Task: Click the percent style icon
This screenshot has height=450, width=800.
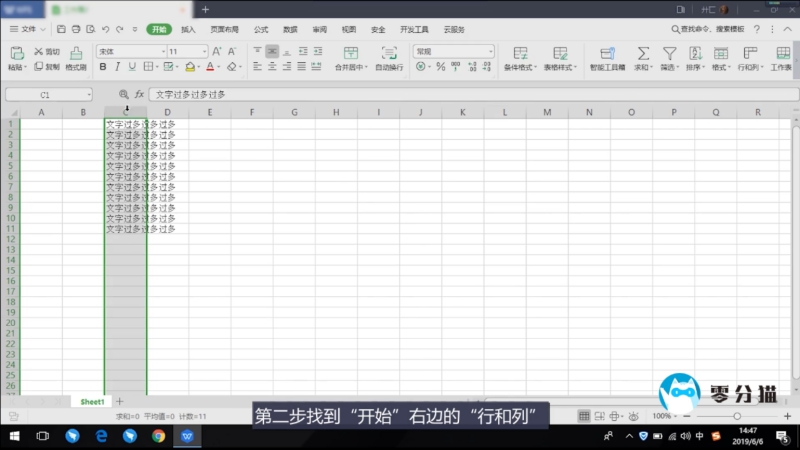Action: coord(439,67)
